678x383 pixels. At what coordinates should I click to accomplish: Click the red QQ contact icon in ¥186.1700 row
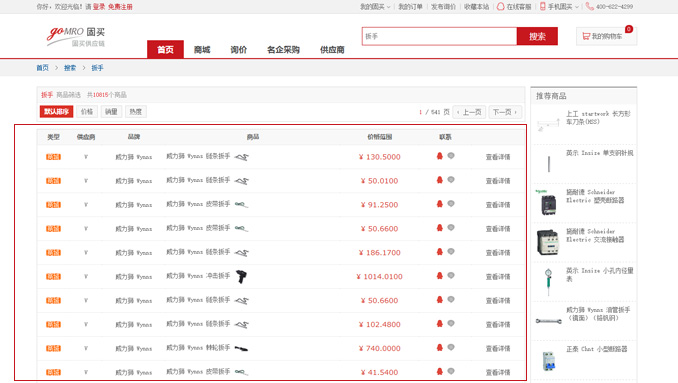coord(440,252)
